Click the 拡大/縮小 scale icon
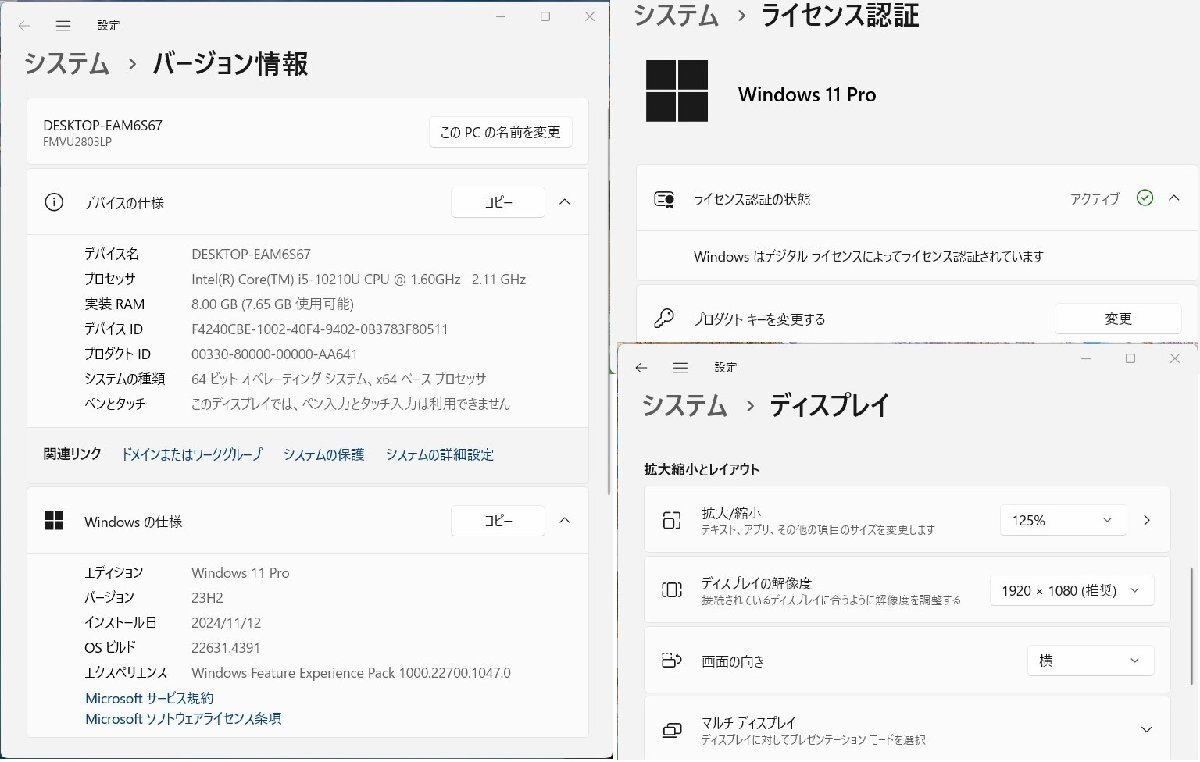 tap(671, 520)
